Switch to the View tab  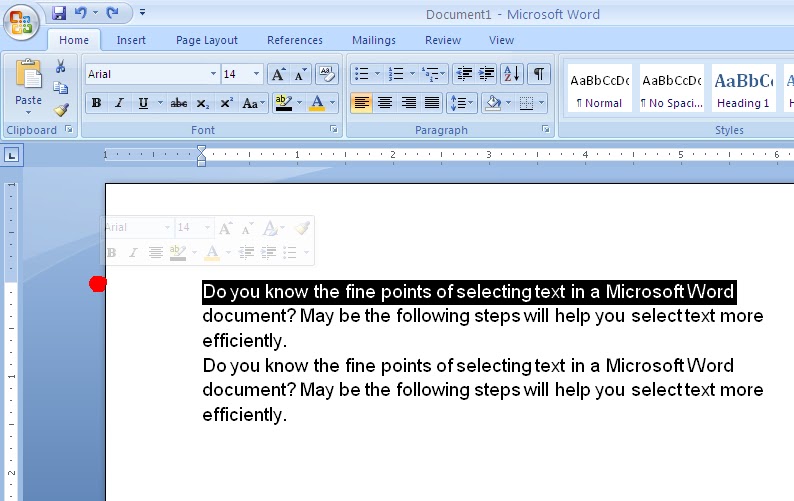[501, 40]
